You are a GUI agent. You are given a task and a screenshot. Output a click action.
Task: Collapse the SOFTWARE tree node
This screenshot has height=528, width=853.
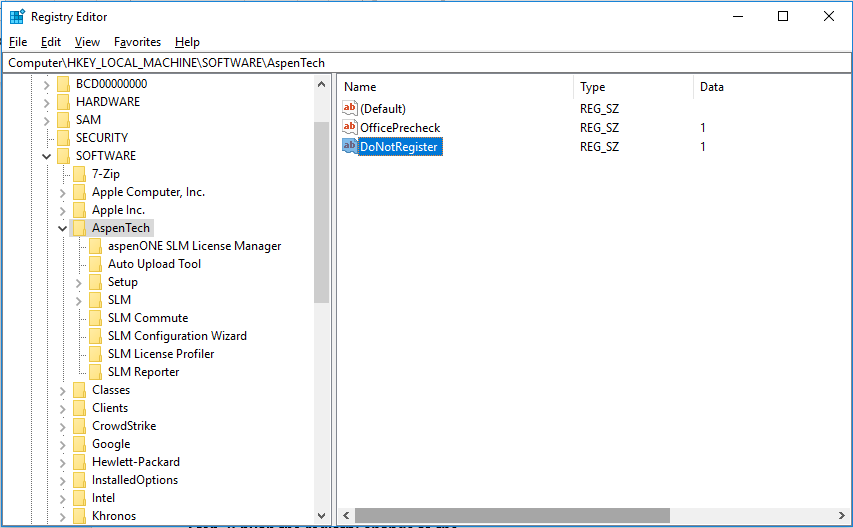tap(47, 156)
